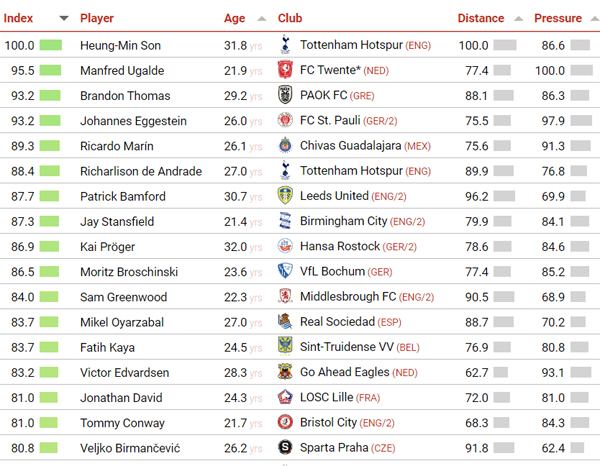Click Tottenham crest in Heung-Min Son's row

click(x=285, y=45)
